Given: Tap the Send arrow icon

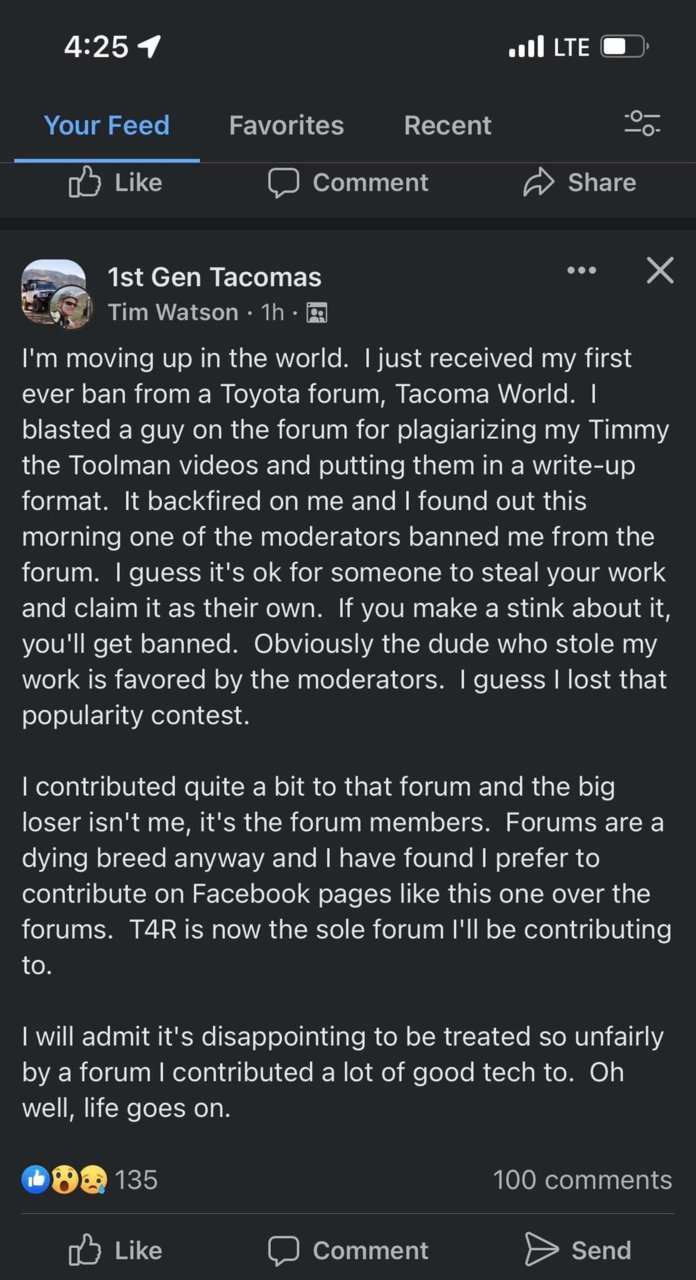Looking at the screenshot, I should 541,1250.
